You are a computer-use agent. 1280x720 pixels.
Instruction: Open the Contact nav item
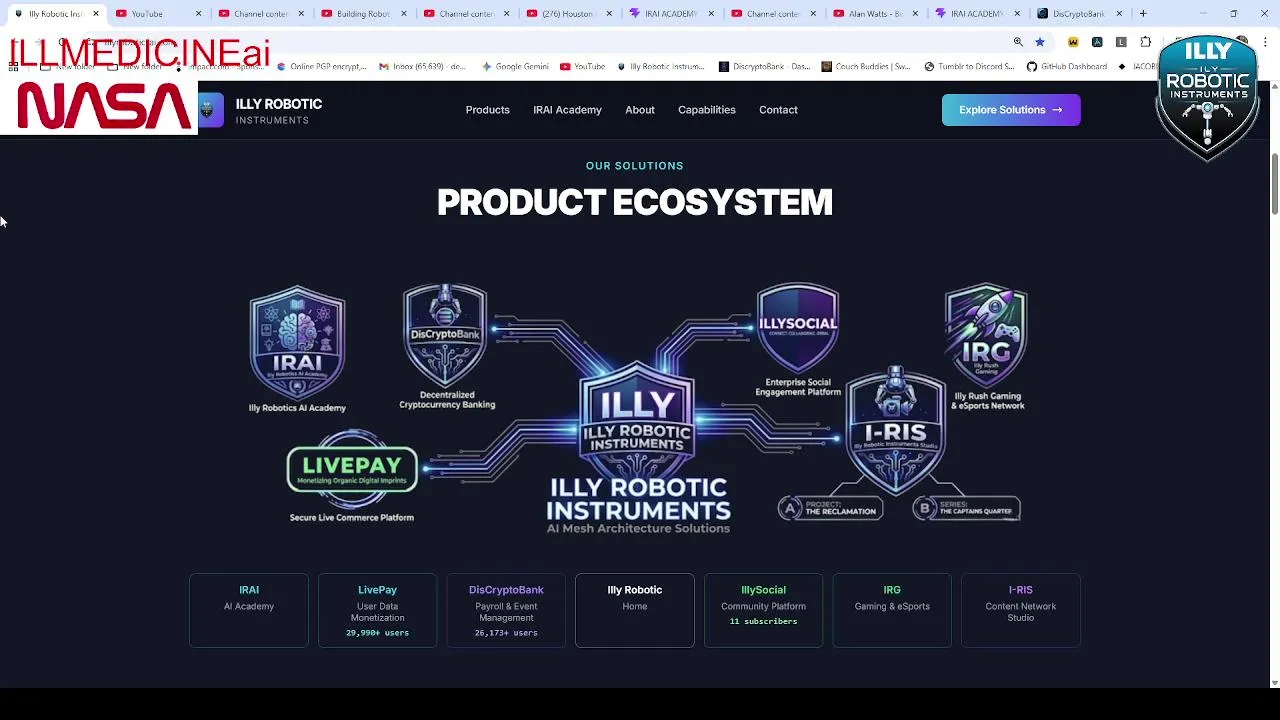[778, 110]
